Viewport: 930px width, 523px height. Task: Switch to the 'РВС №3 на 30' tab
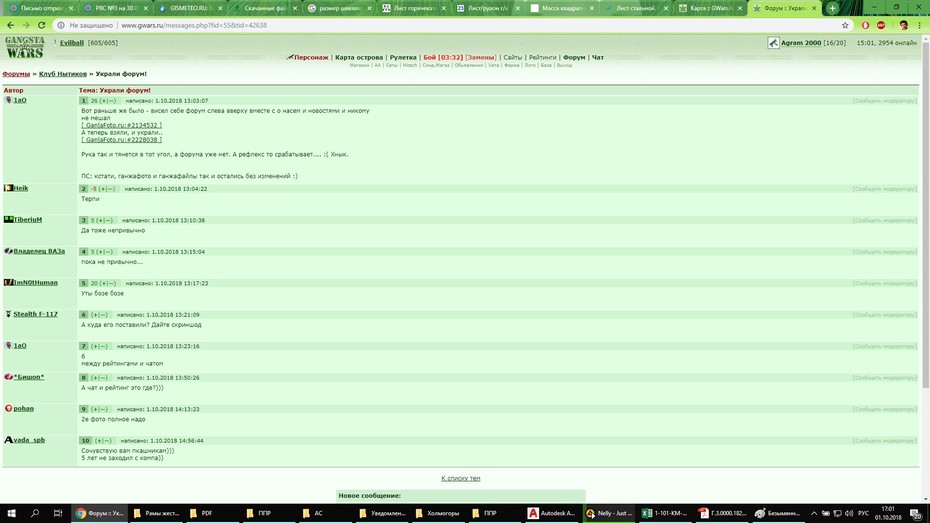[115, 8]
